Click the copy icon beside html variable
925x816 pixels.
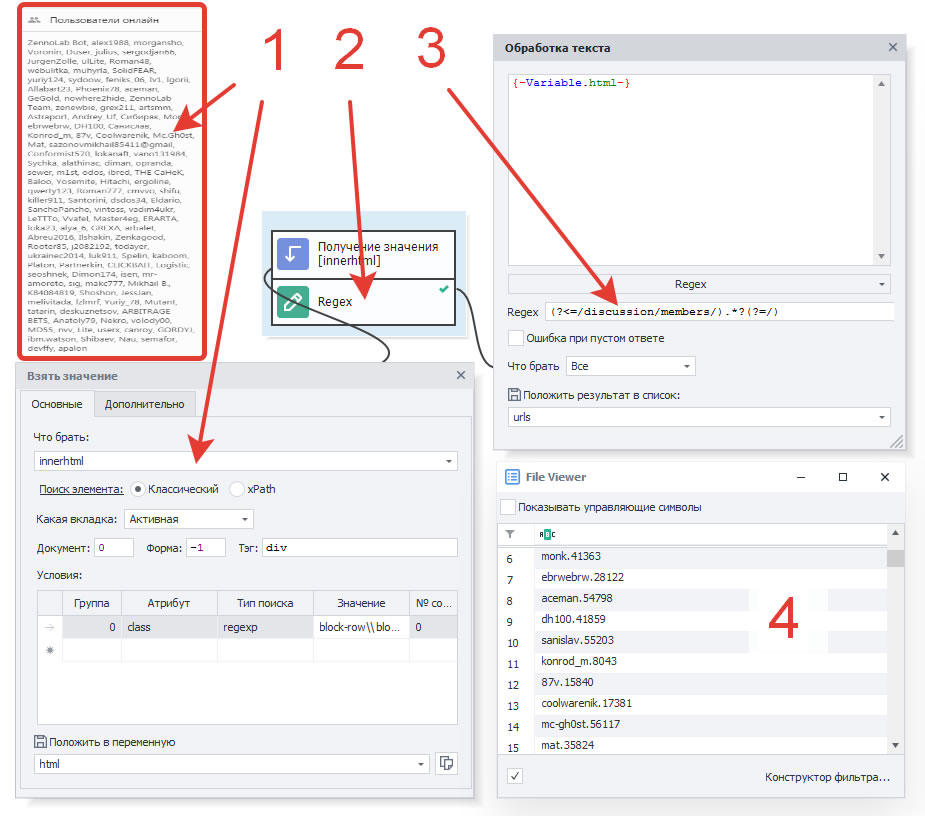point(447,764)
